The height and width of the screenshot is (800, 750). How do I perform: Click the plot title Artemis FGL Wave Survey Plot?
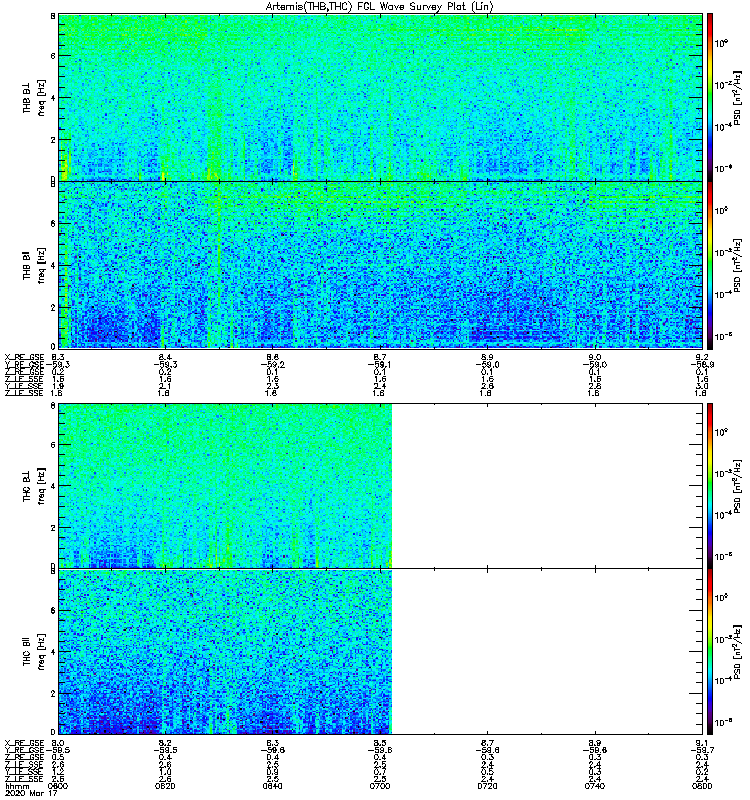pos(380,7)
